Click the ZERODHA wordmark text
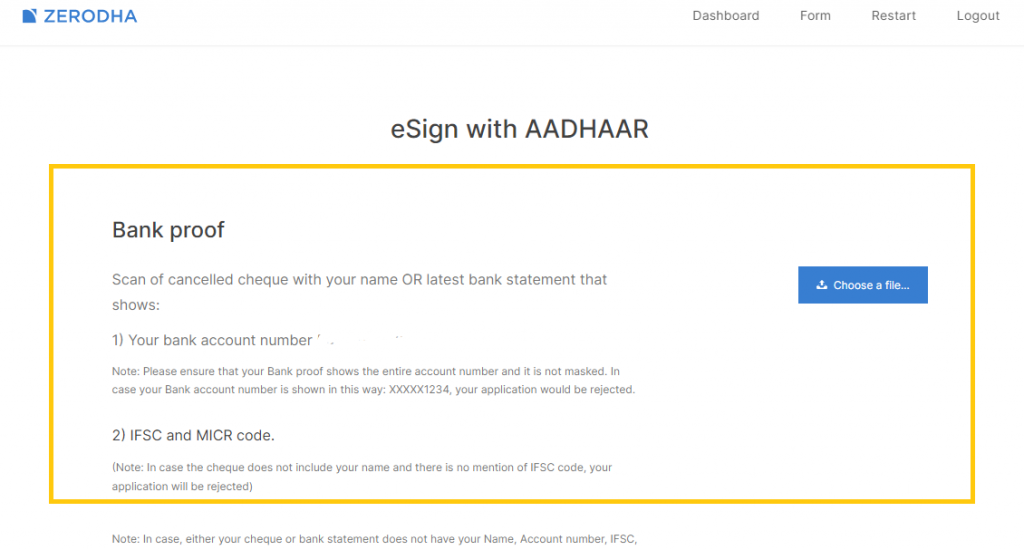This screenshot has width=1024, height=550. point(90,16)
